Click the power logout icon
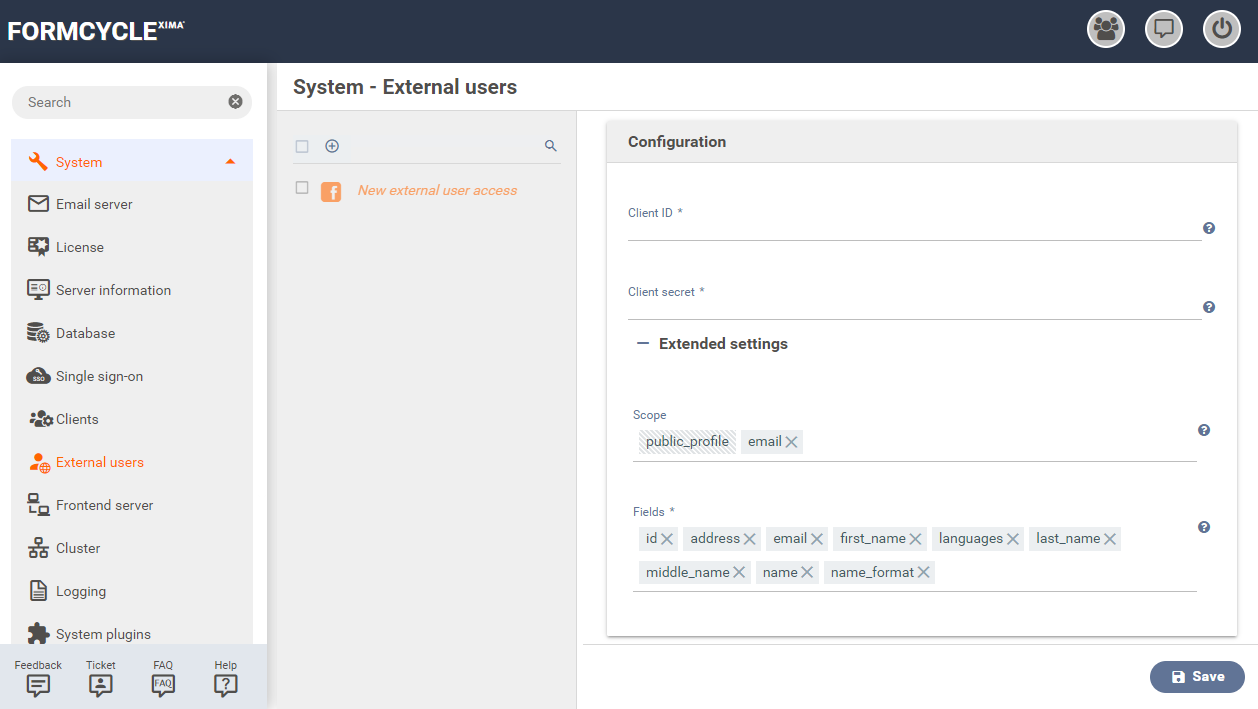Image resolution: width=1258 pixels, height=709 pixels. 1221,29
